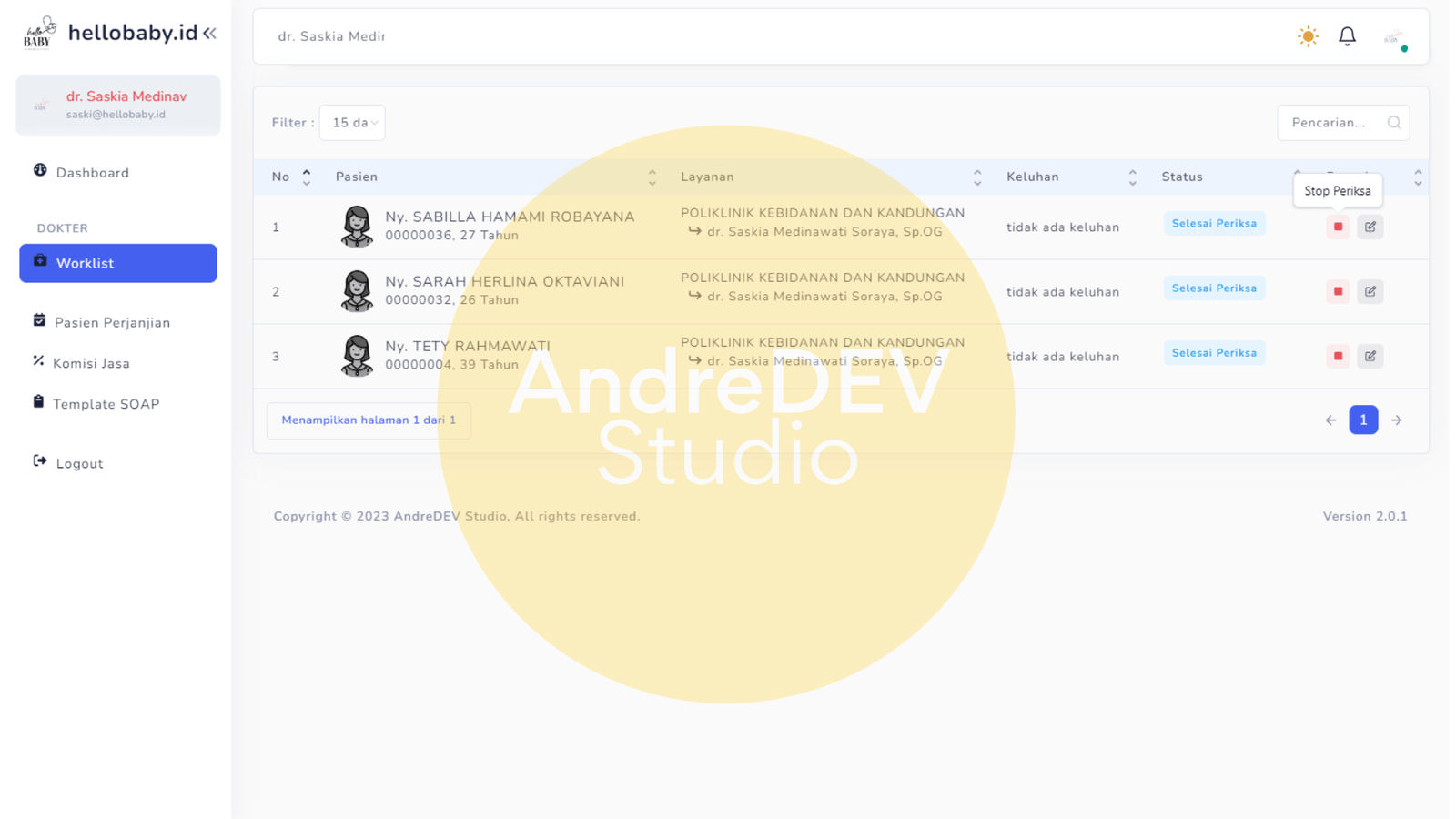Sort table by the No column

coord(306,177)
